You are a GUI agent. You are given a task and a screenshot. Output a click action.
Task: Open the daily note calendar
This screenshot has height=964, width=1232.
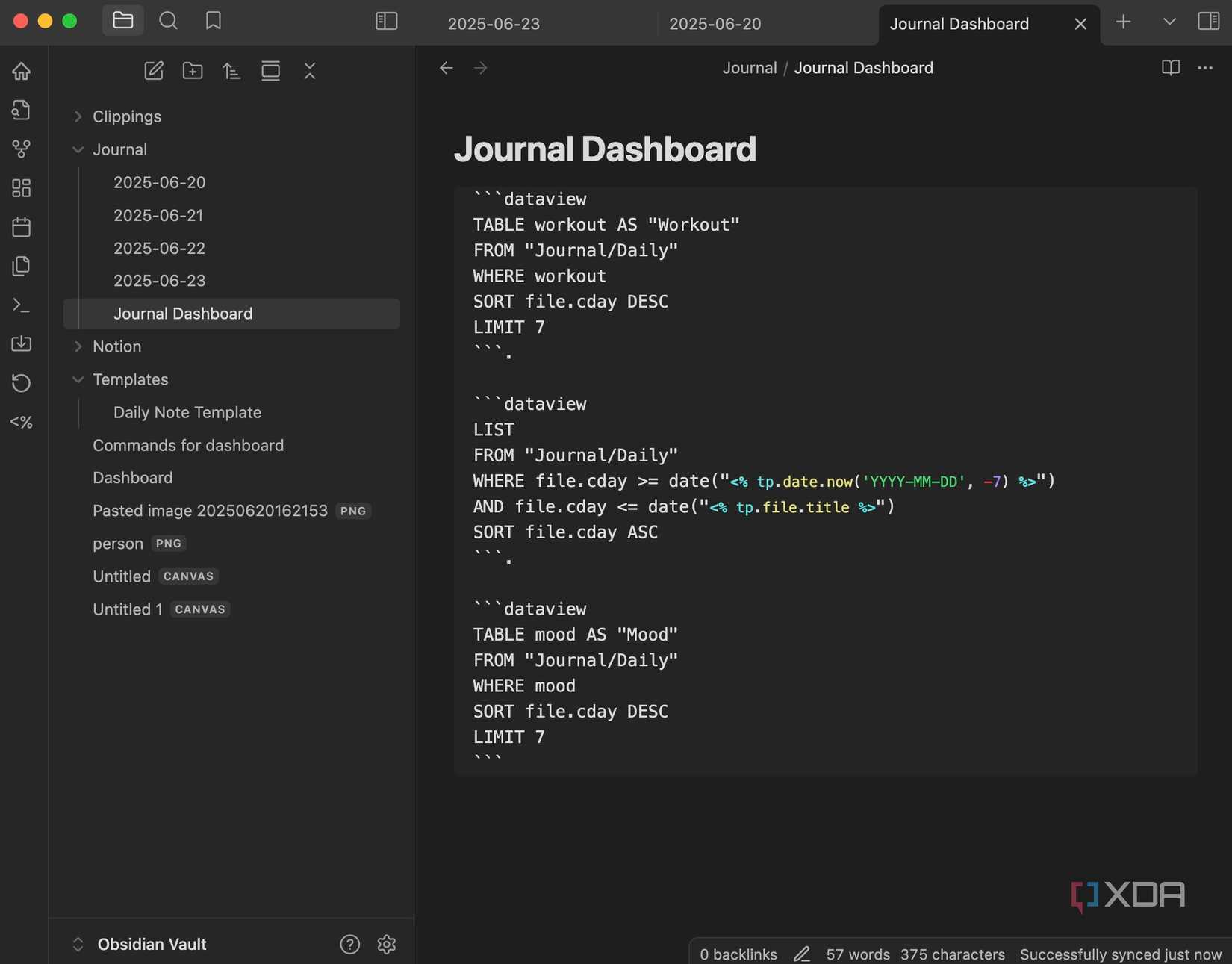point(22,227)
